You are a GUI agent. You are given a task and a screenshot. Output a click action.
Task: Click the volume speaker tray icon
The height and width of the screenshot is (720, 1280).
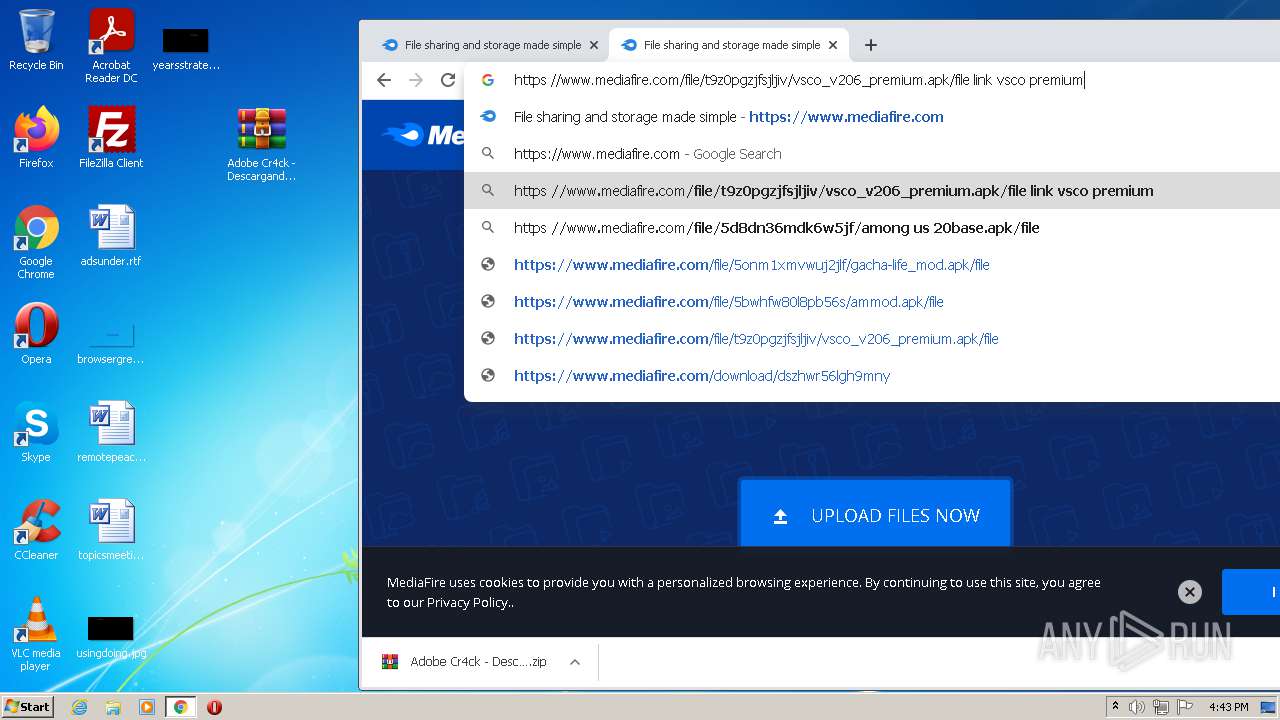pyautogui.click(x=1137, y=707)
